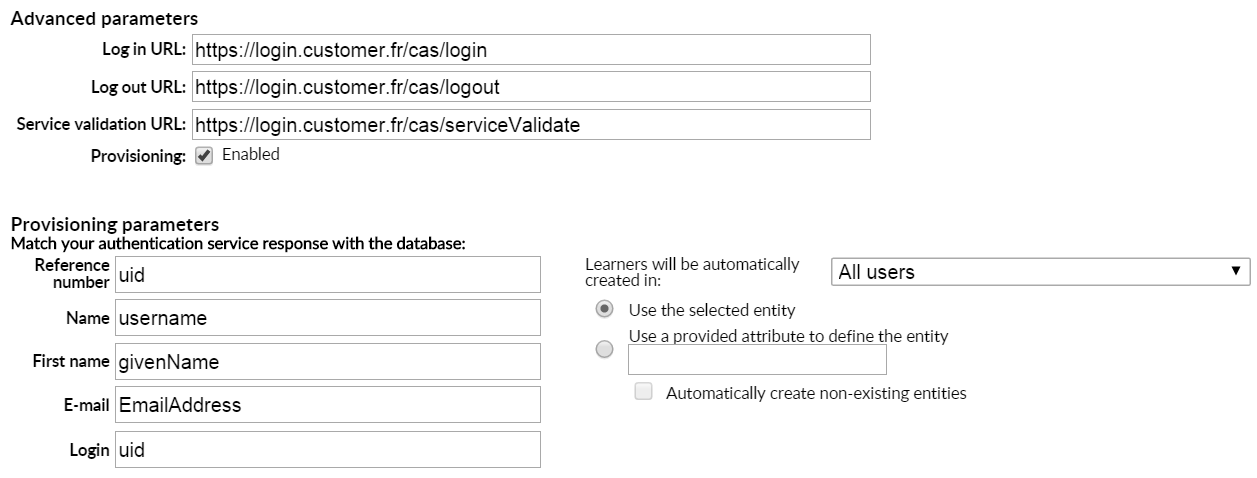Click the E-mail field with EmailAddress
The image size is (1257, 478).
(x=327, y=405)
